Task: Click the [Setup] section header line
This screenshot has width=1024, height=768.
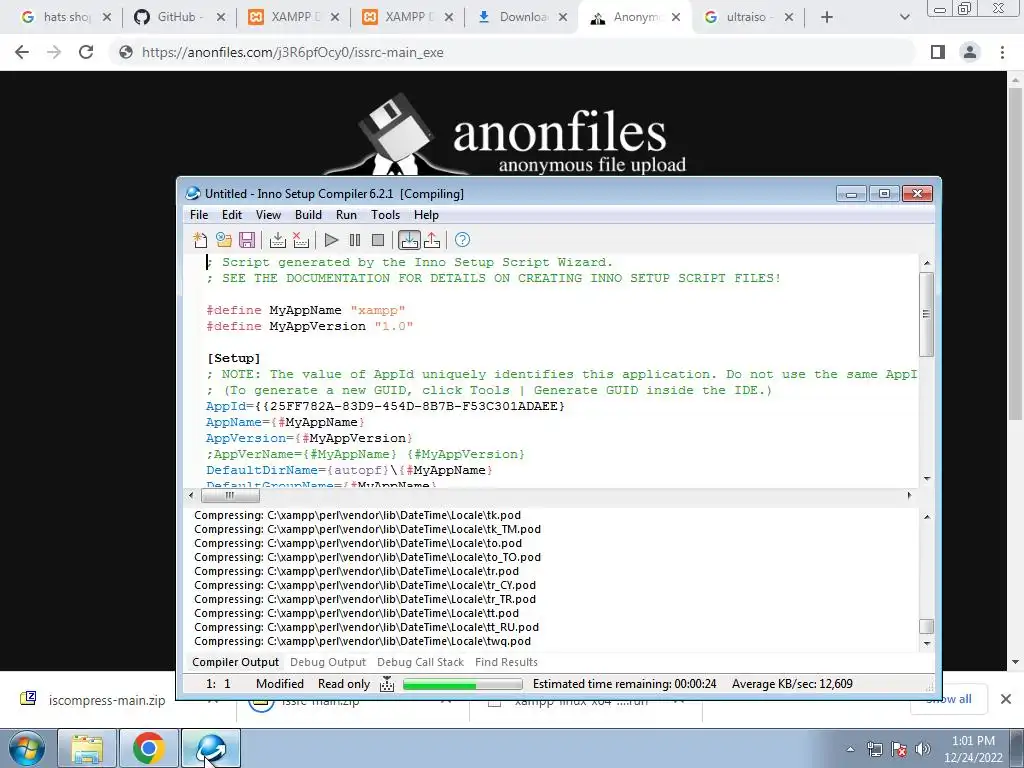Action: [x=234, y=358]
